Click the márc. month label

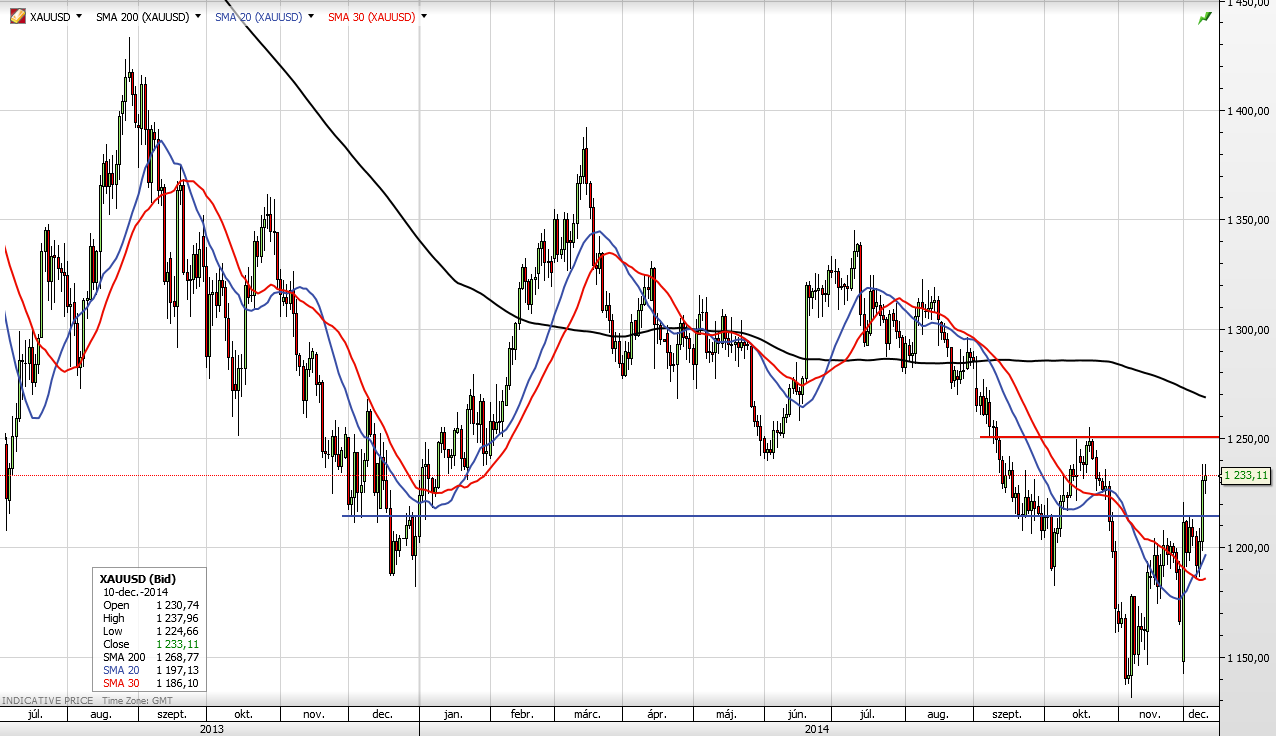click(587, 715)
